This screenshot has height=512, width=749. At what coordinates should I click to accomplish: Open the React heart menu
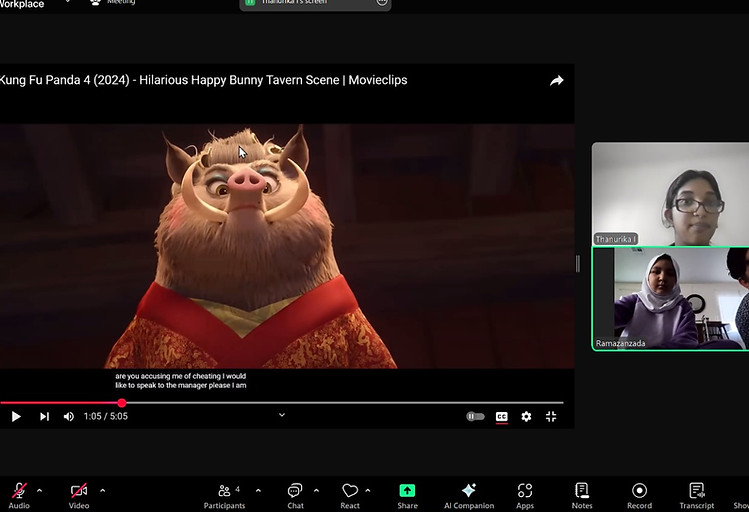(350, 495)
